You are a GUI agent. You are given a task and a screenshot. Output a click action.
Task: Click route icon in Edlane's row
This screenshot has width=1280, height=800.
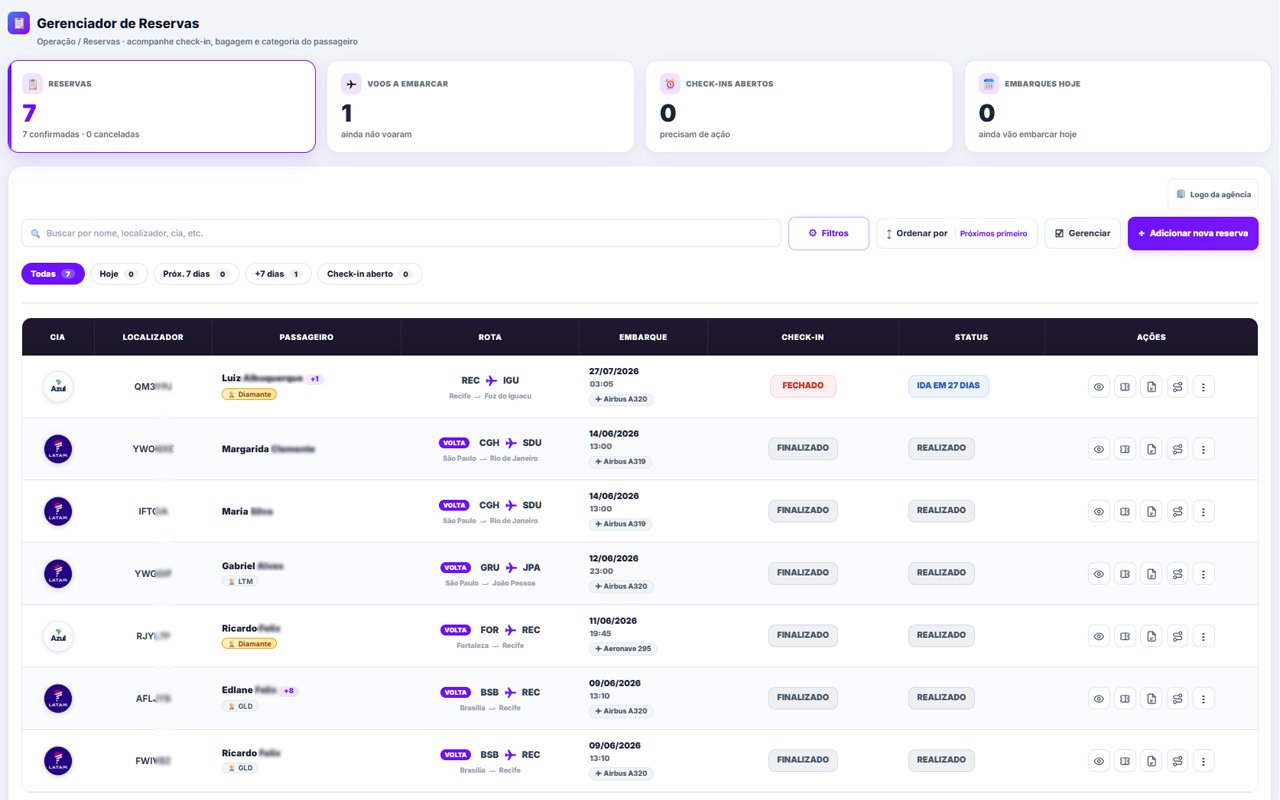click(x=1178, y=698)
